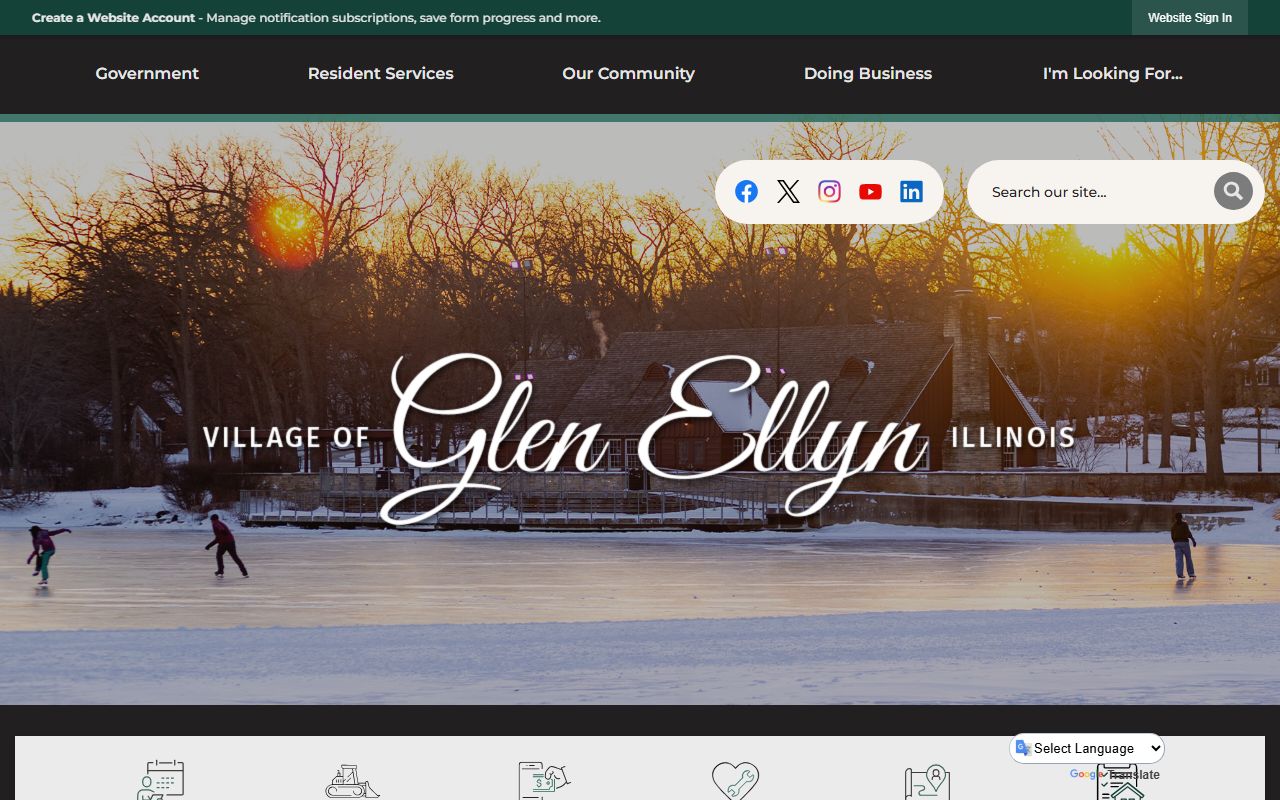Open the Facebook social icon
1280x800 pixels.
tap(746, 192)
